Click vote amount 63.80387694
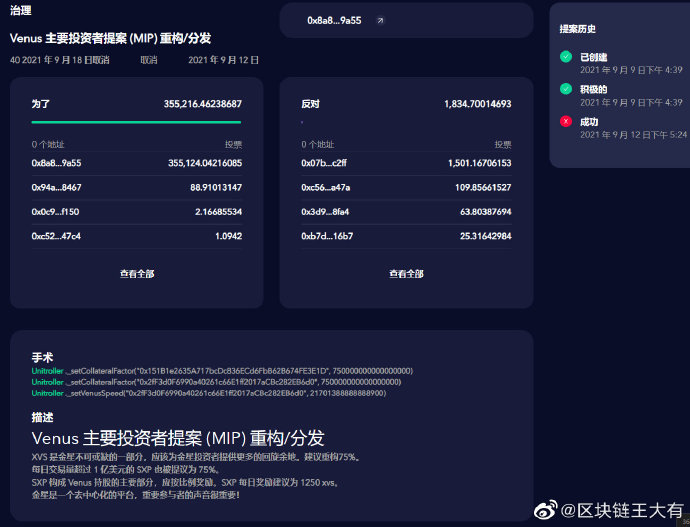690x527 pixels. 486,212
